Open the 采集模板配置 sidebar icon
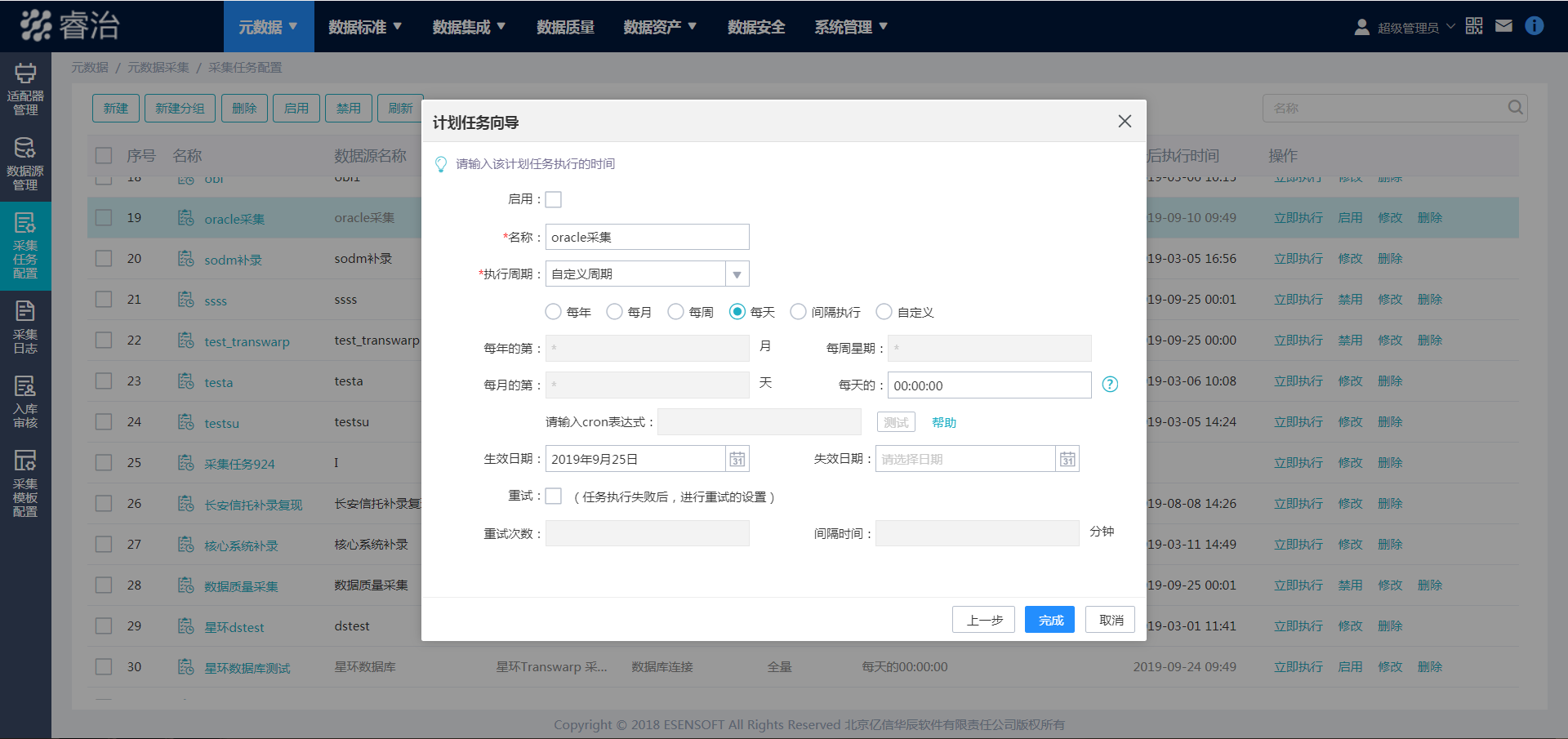The image size is (1568, 739). tap(25, 483)
